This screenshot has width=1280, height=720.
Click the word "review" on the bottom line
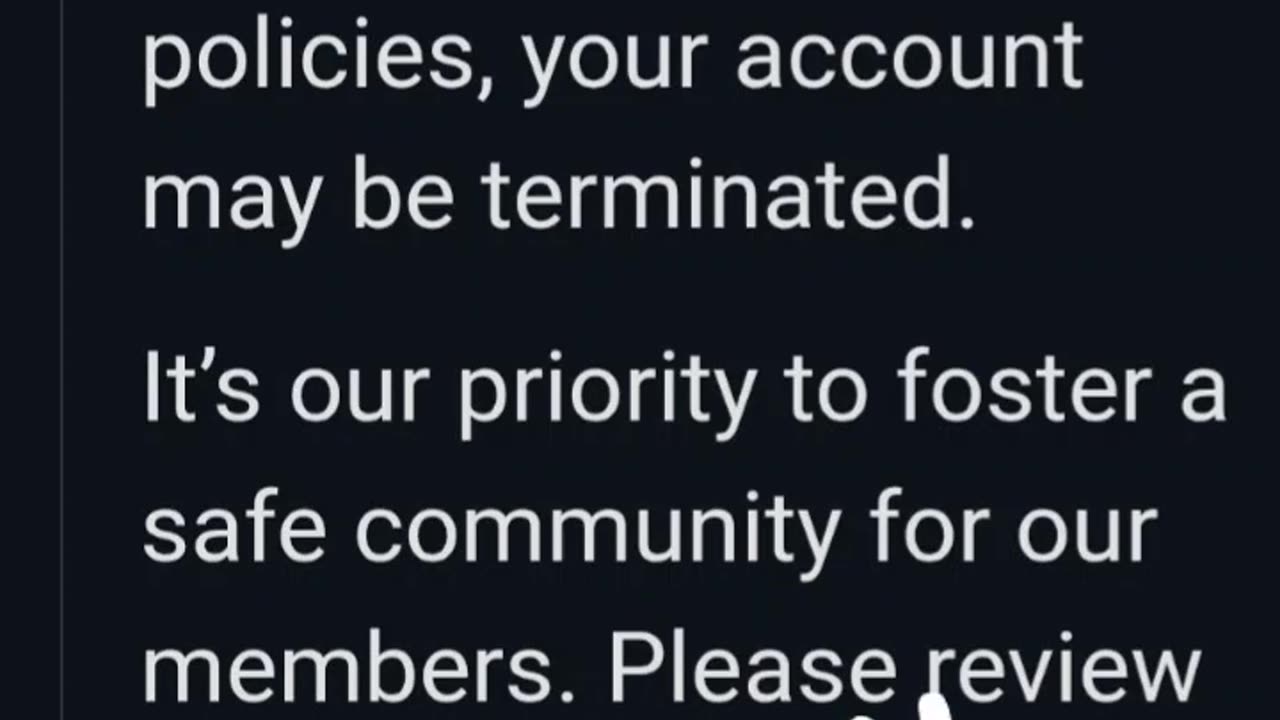1062,670
